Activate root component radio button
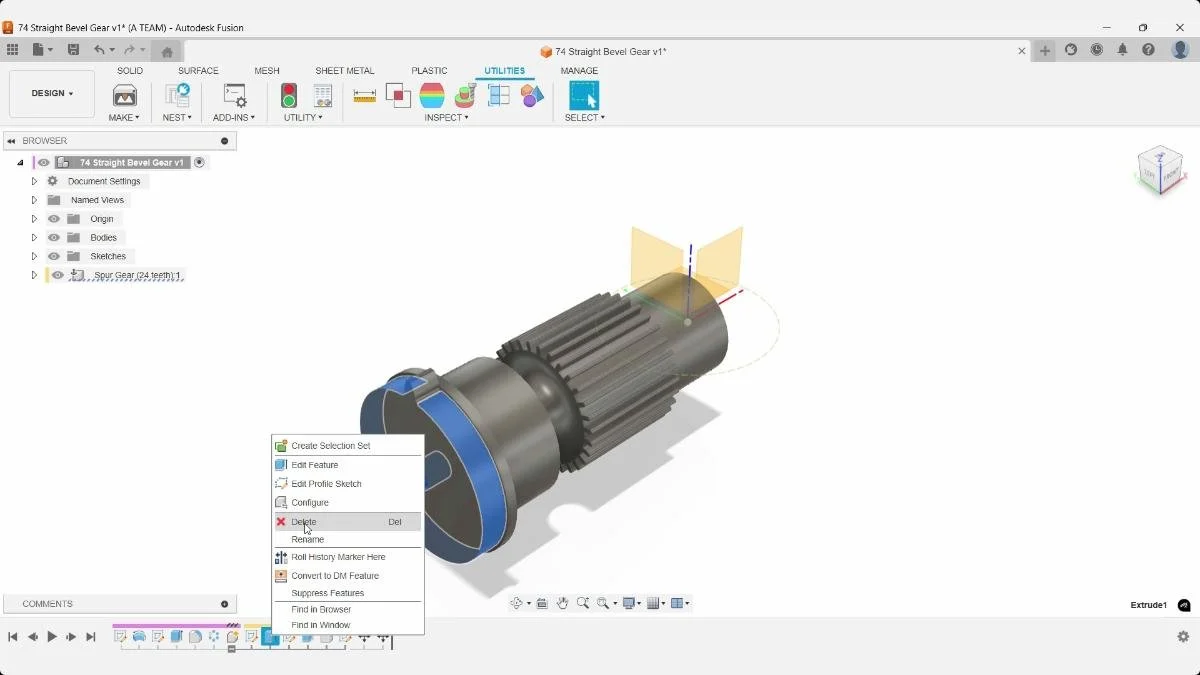Viewport: 1200px width, 675px height. click(x=199, y=162)
